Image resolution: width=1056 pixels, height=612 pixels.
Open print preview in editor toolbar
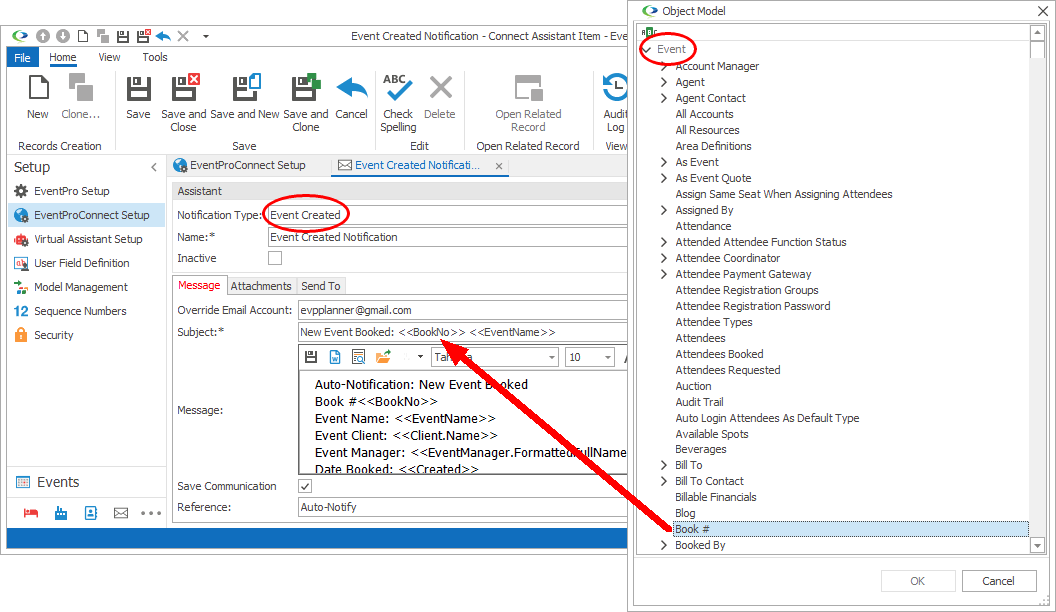click(x=358, y=357)
